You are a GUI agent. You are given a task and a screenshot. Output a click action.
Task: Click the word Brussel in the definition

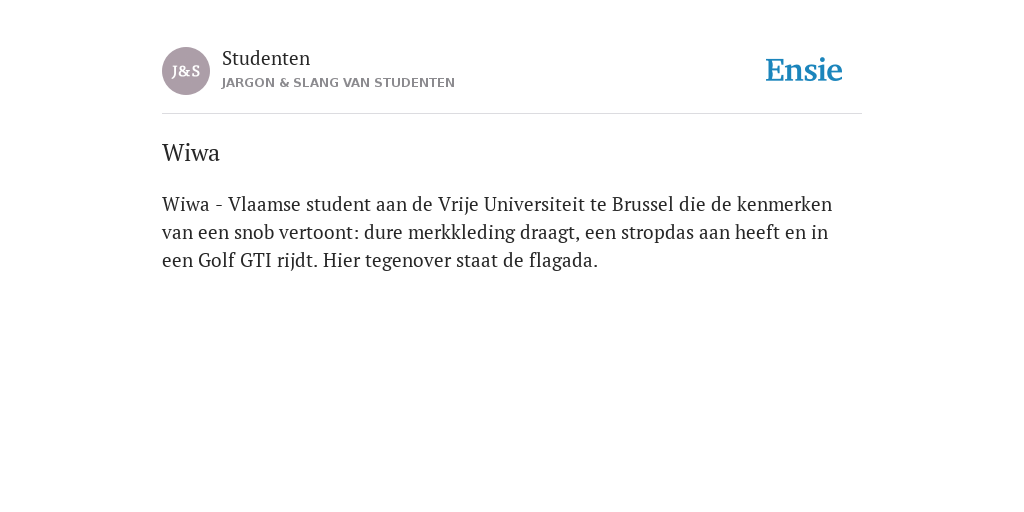click(x=643, y=204)
